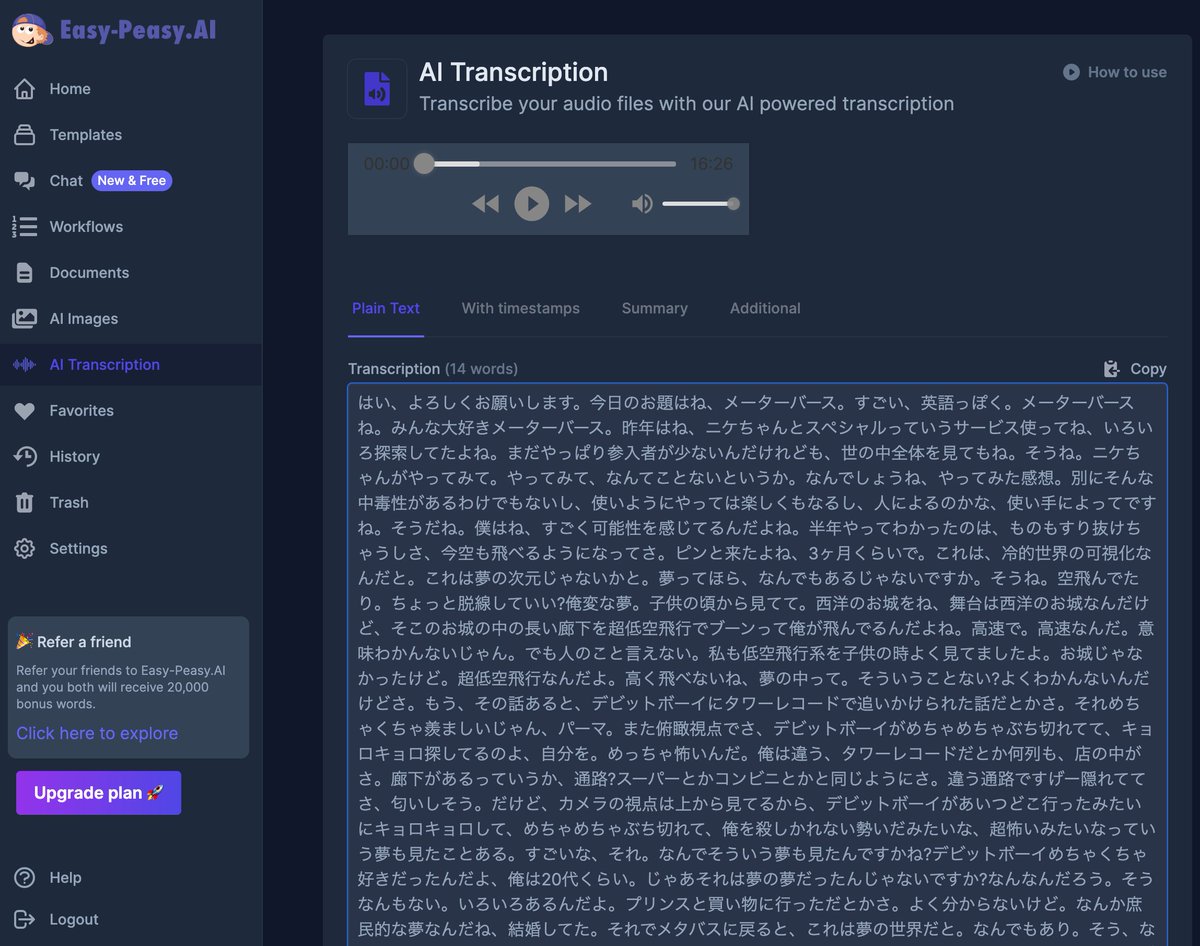The height and width of the screenshot is (946, 1200).
Task: Select the Logout option
Action: 74,920
